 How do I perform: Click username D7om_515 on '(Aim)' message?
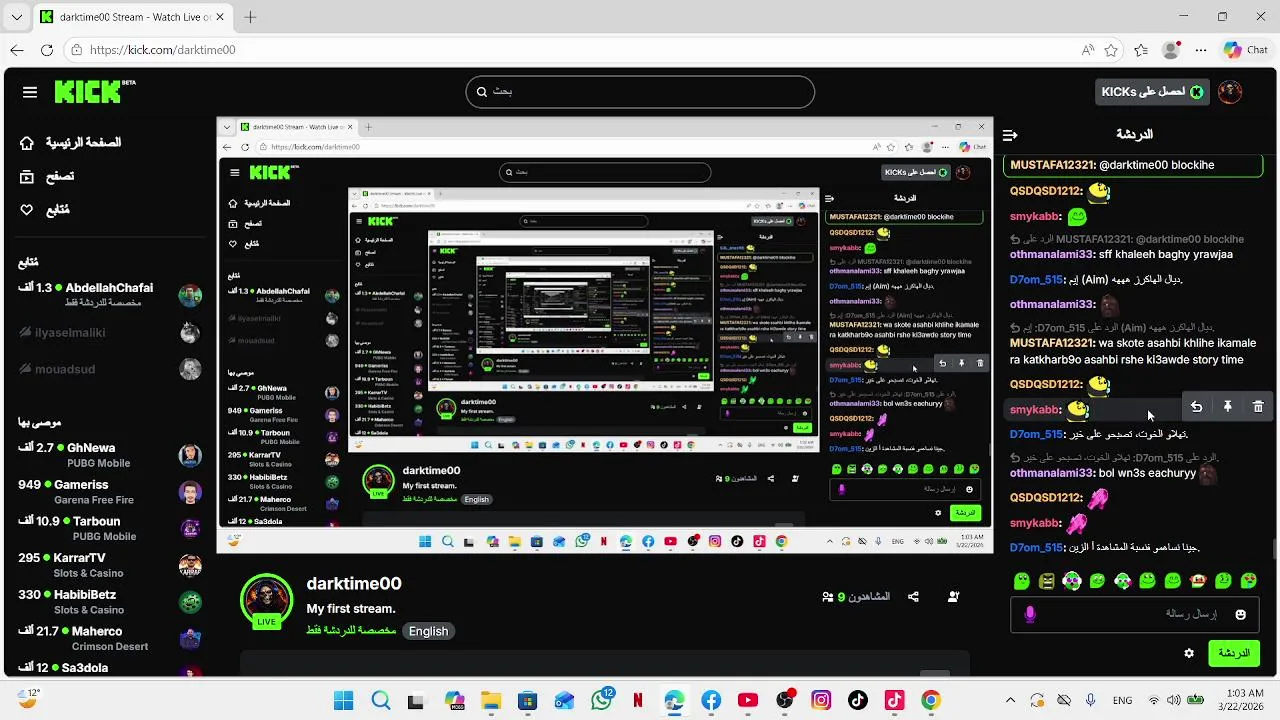coord(1036,279)
